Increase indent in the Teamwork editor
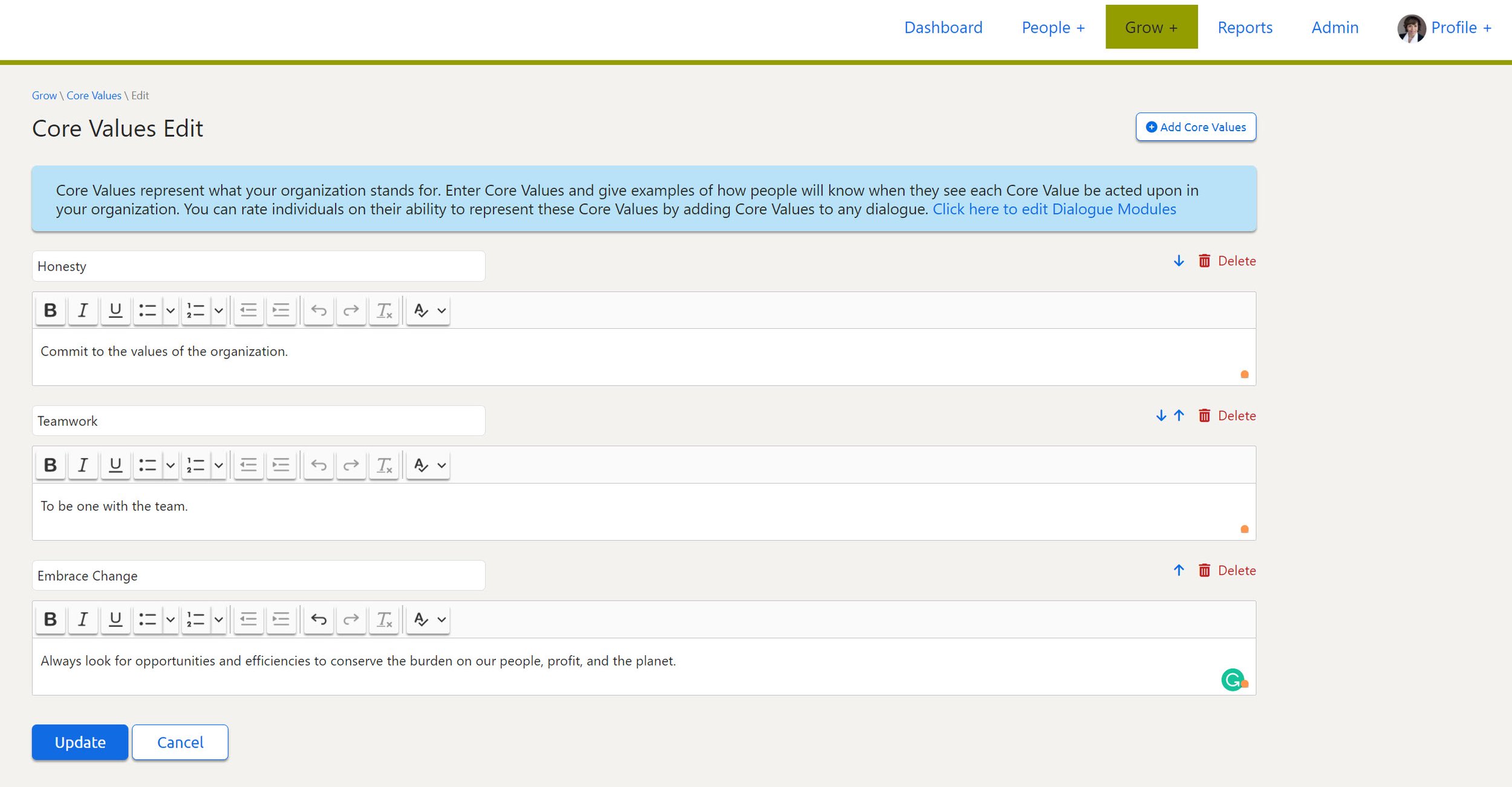This screenshot has height=787, width=1512. coord(281,465)
